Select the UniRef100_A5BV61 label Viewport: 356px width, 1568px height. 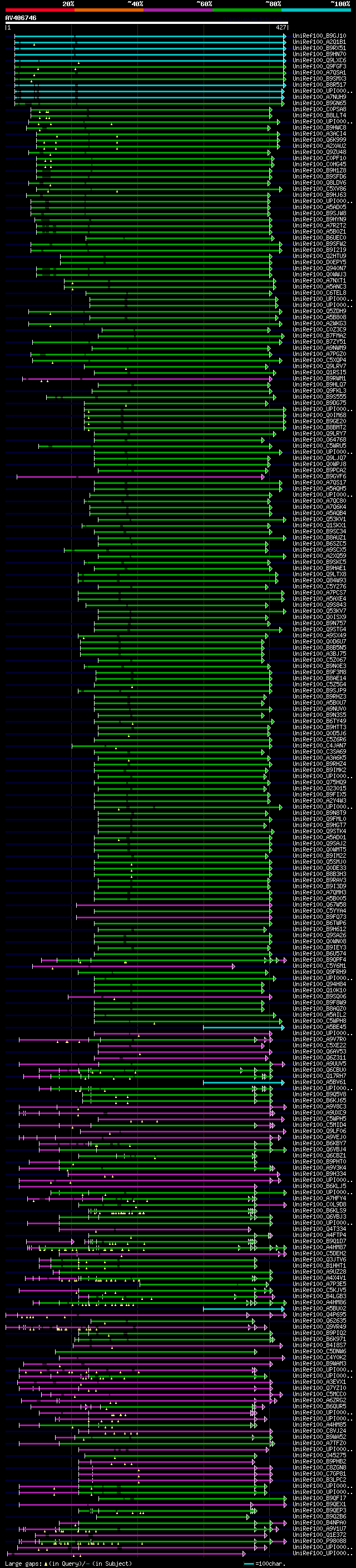[x=319, y=1082]
